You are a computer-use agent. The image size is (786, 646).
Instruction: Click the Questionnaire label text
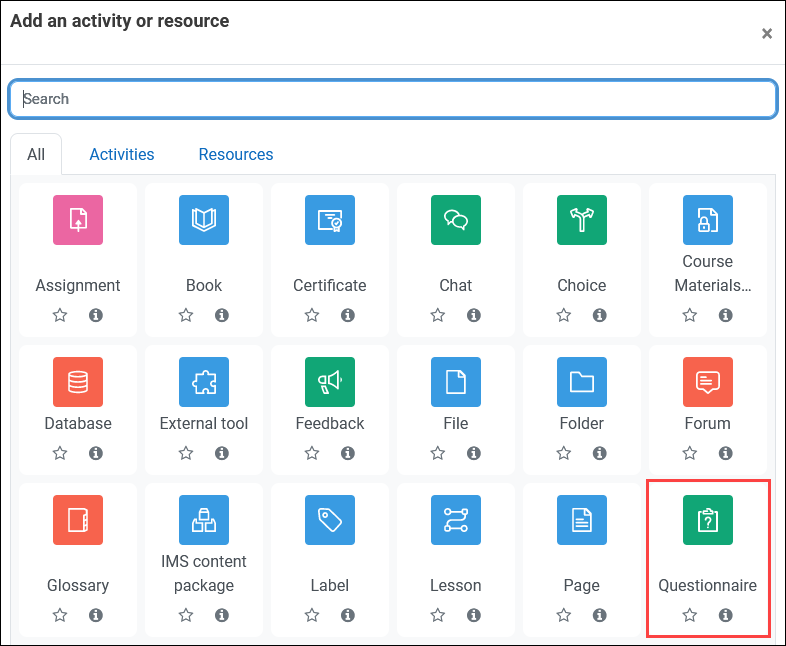coord(708,585)
